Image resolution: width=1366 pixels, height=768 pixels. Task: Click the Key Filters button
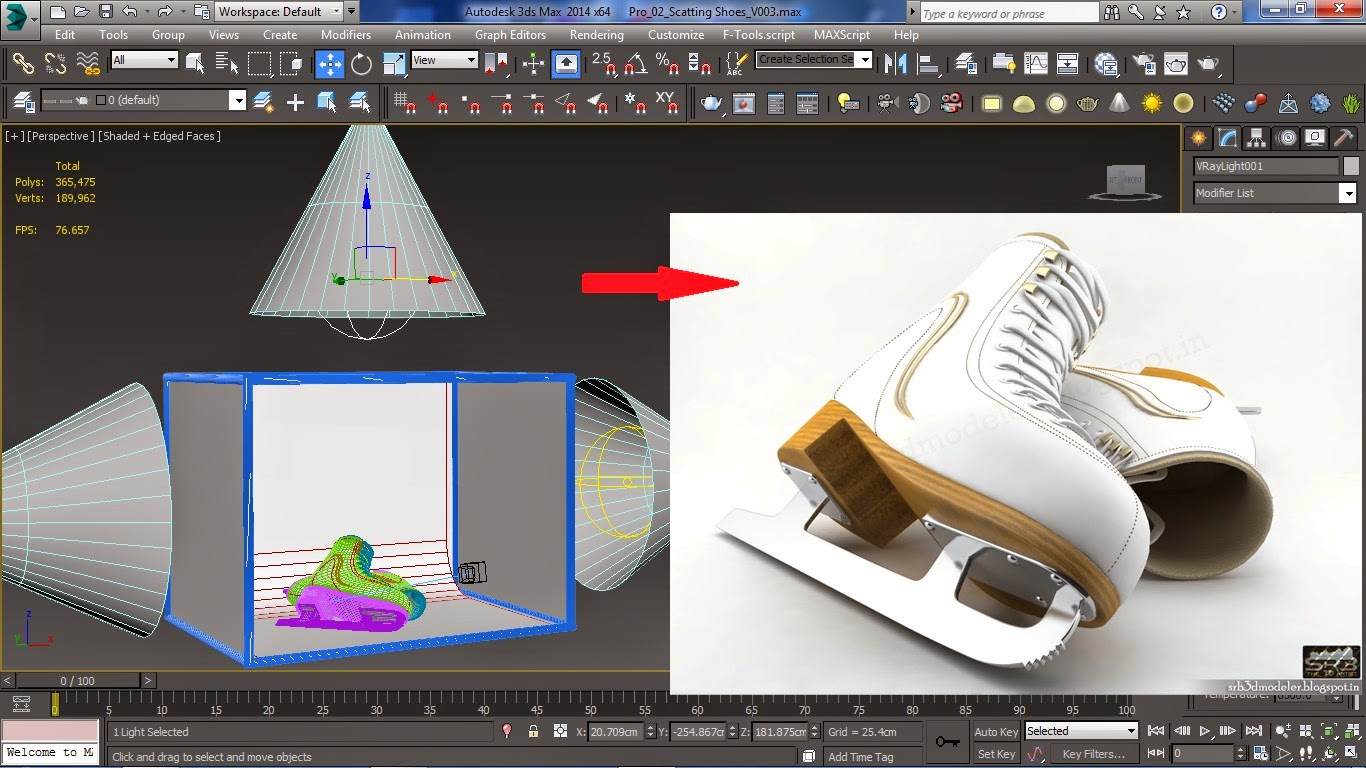[1093, 753]
